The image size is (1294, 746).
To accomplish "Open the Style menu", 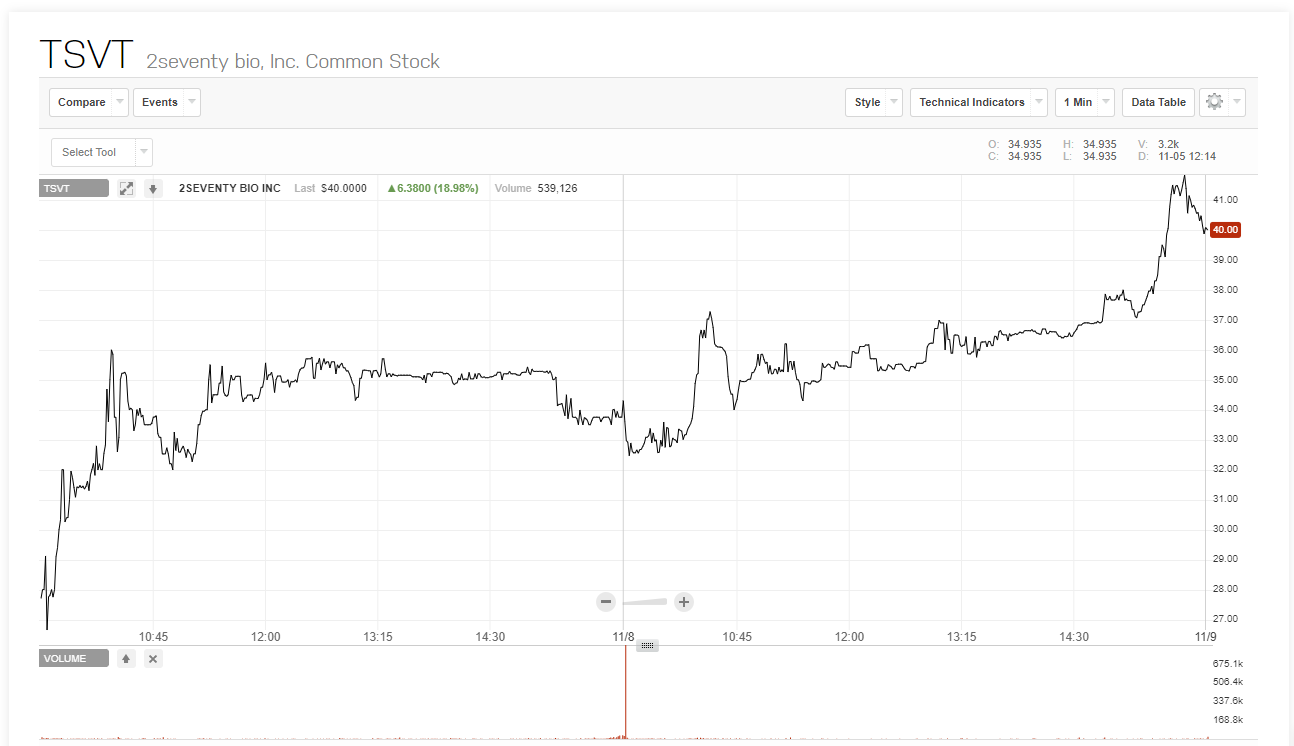I will pos(874,102).
